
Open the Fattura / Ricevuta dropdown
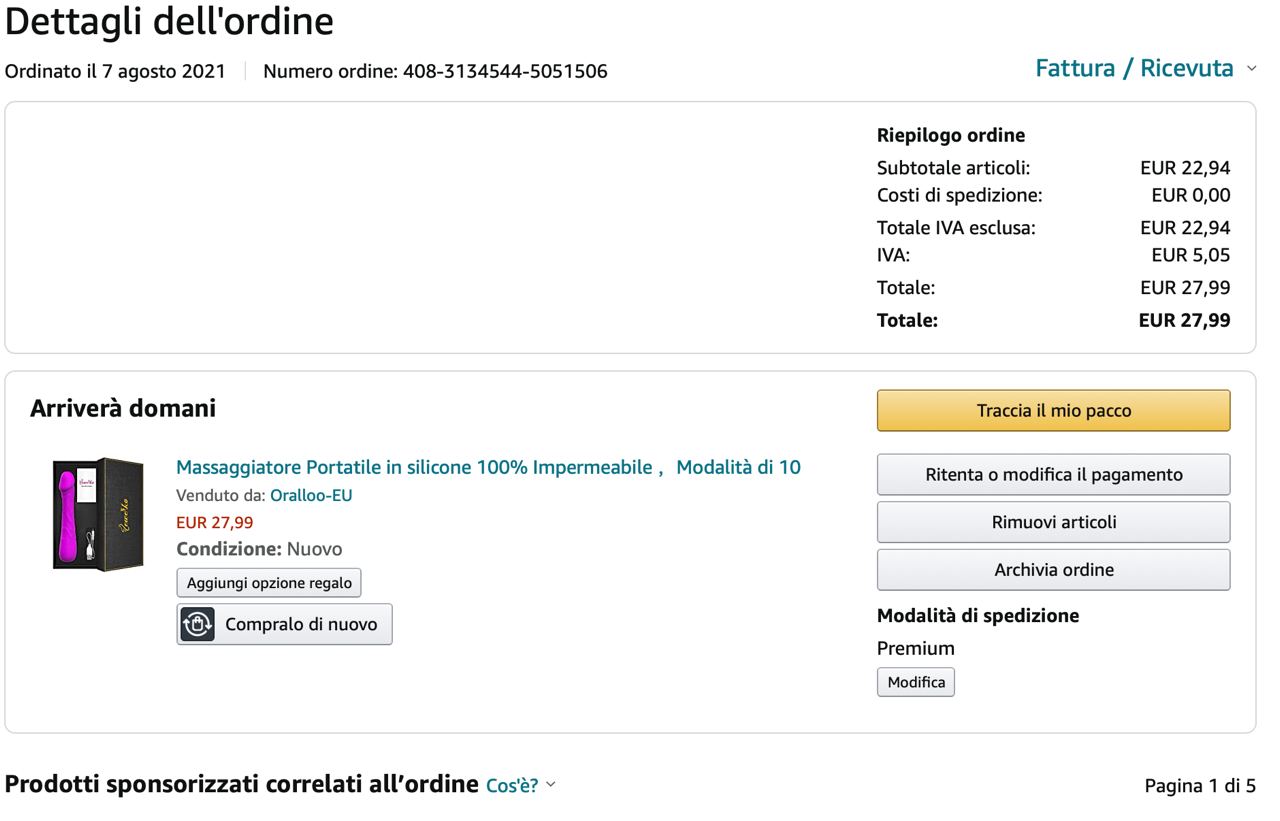1134,69
